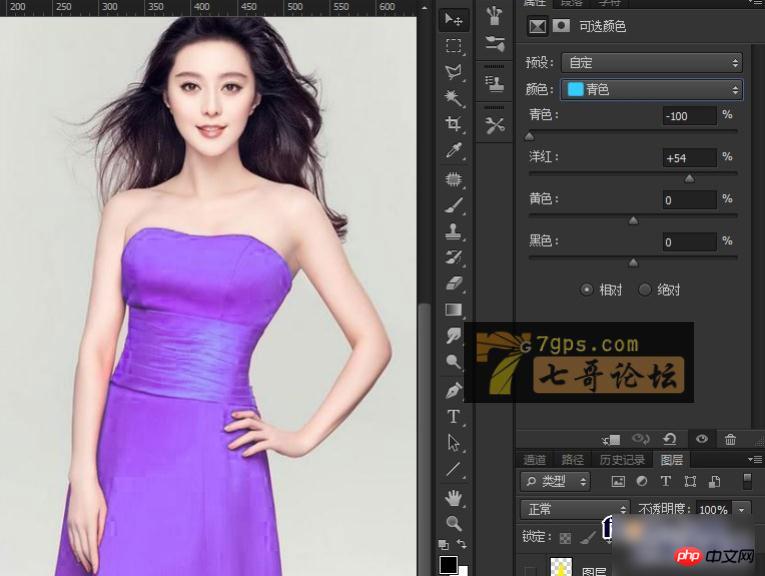Toggle shape layer filter
The height and width of the screenshot is (576, 765).
pyautogui.click(x=690, y=481)
